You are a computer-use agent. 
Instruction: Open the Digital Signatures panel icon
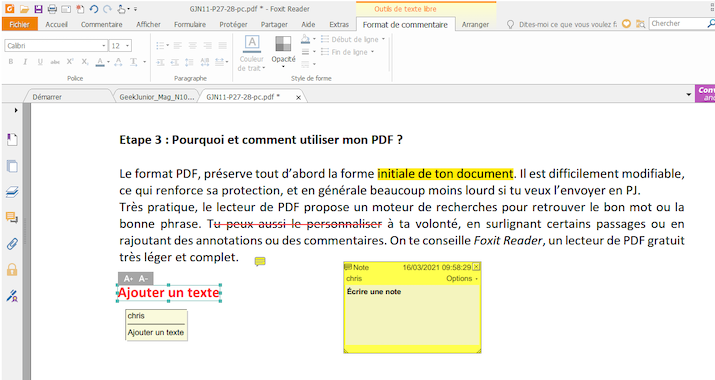[x=12, y=296]
